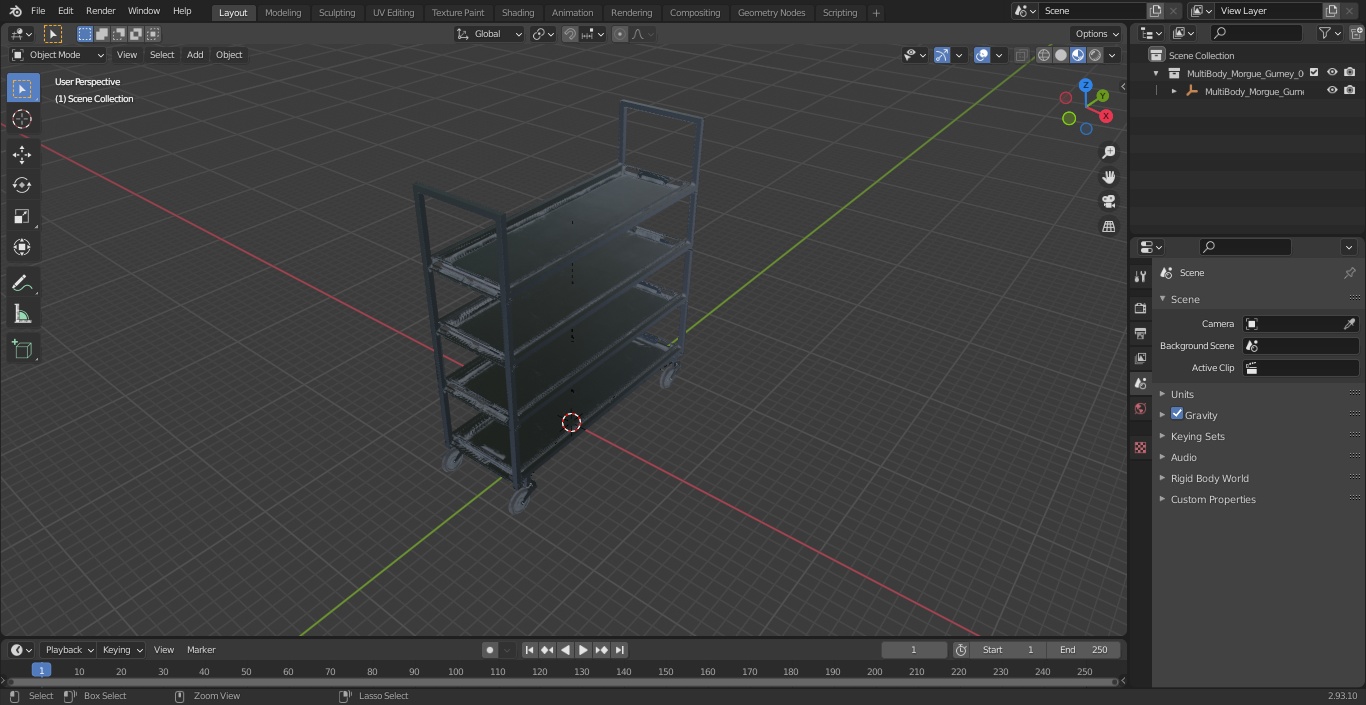
Task: Play the animation forward
Action: click(x=584, y=650)
